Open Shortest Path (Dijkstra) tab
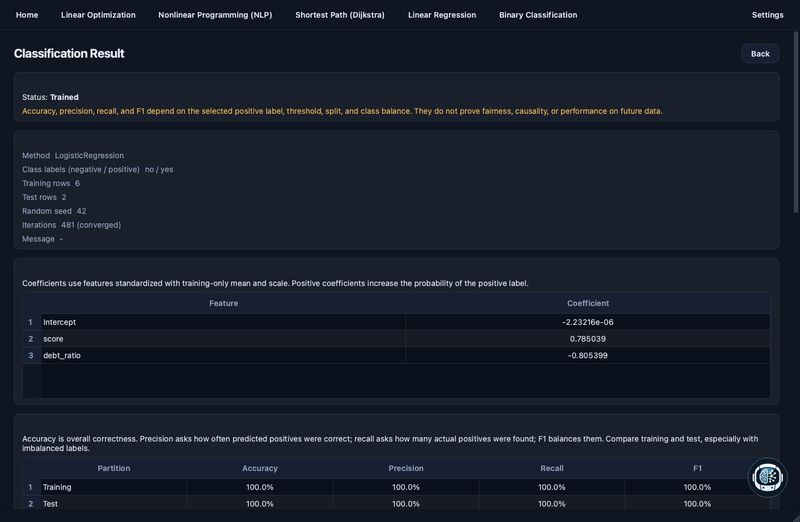Screen dimensions: 800x522 click(x=340, y=15)
